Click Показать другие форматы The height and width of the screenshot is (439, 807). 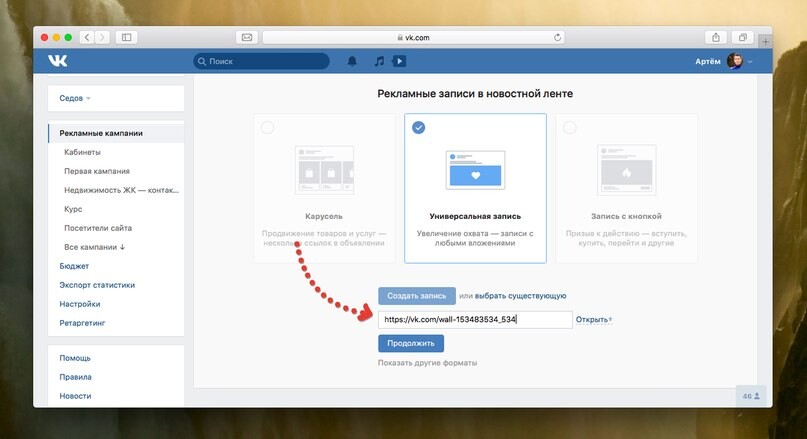427,363
